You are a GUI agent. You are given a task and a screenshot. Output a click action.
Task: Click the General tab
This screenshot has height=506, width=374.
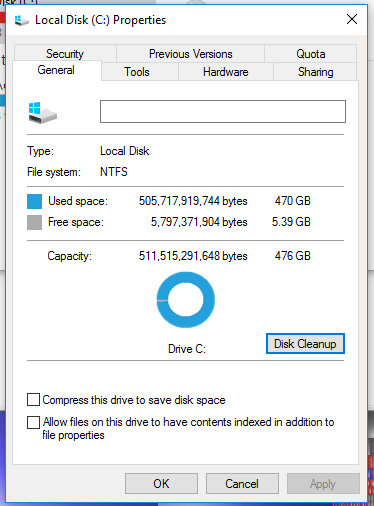[56, 70]
